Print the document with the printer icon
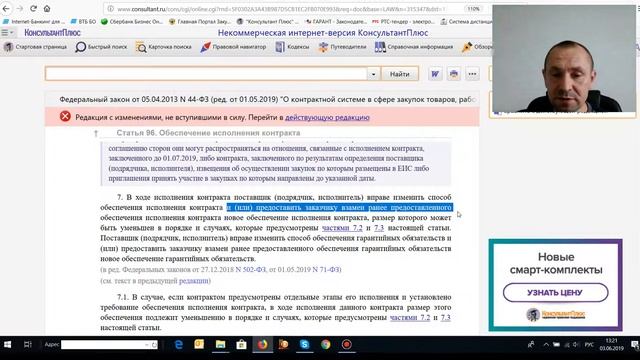640x360 pixels. pyautogui.click(x=453, y=74)
